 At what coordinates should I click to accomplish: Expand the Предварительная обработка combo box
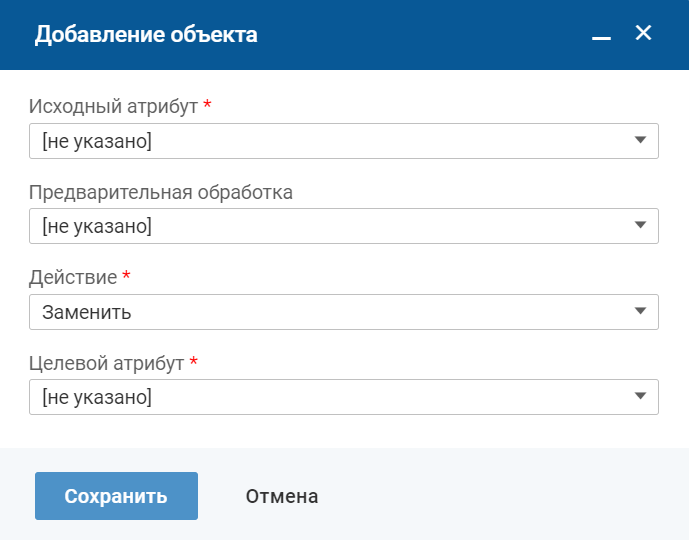[330, 227]
